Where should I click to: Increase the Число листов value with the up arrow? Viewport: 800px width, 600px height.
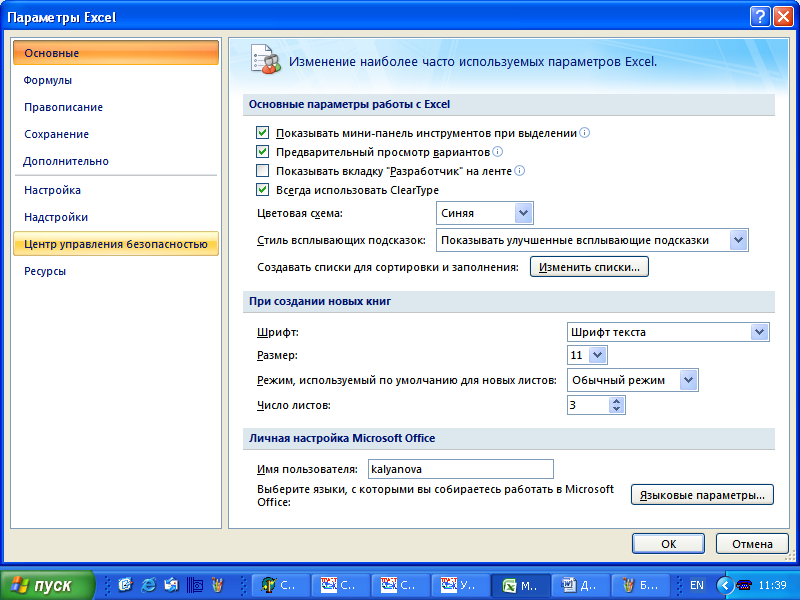tap(616, 401)
